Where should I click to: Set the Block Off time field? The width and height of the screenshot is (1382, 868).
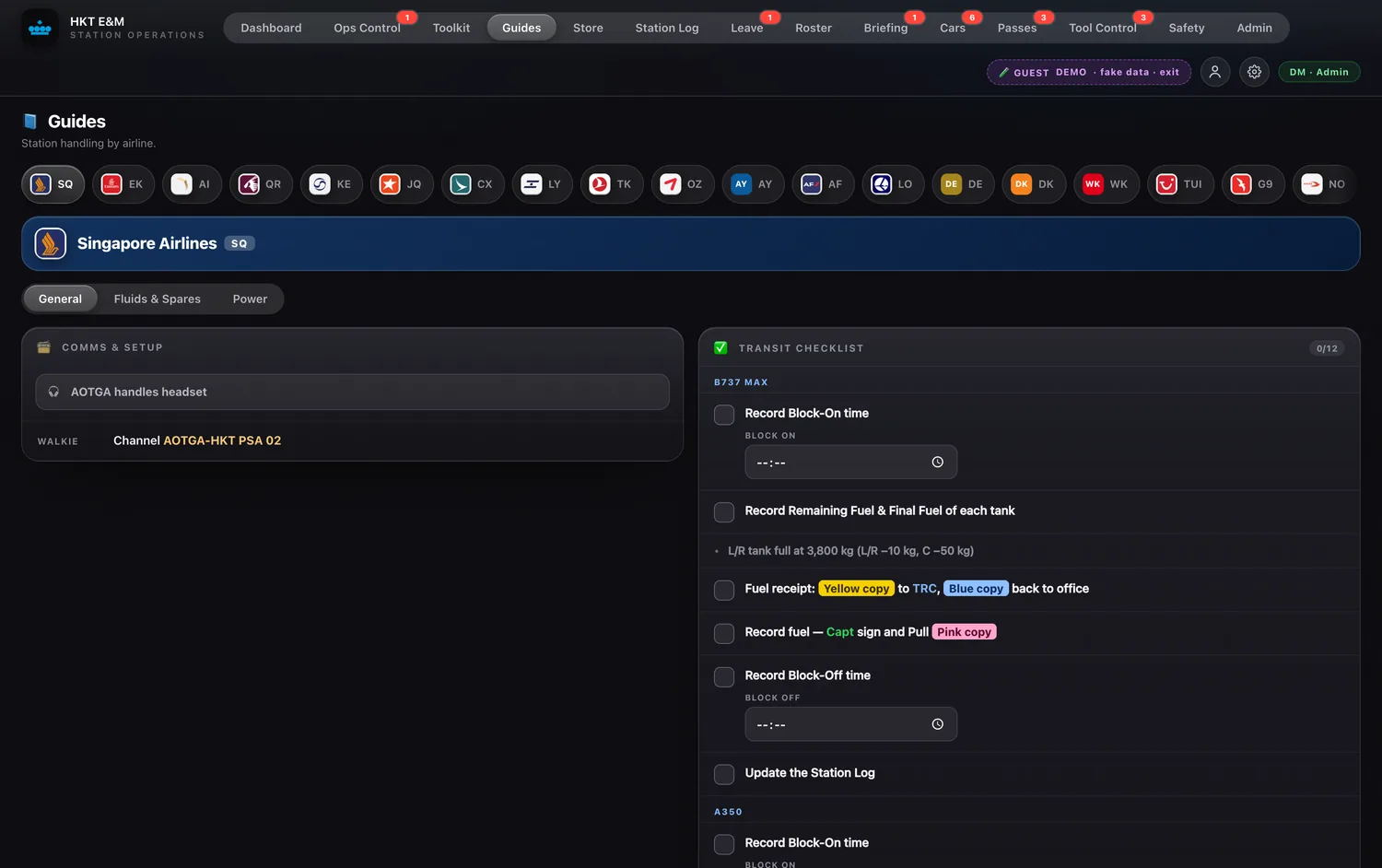click(x=851, y=724)
